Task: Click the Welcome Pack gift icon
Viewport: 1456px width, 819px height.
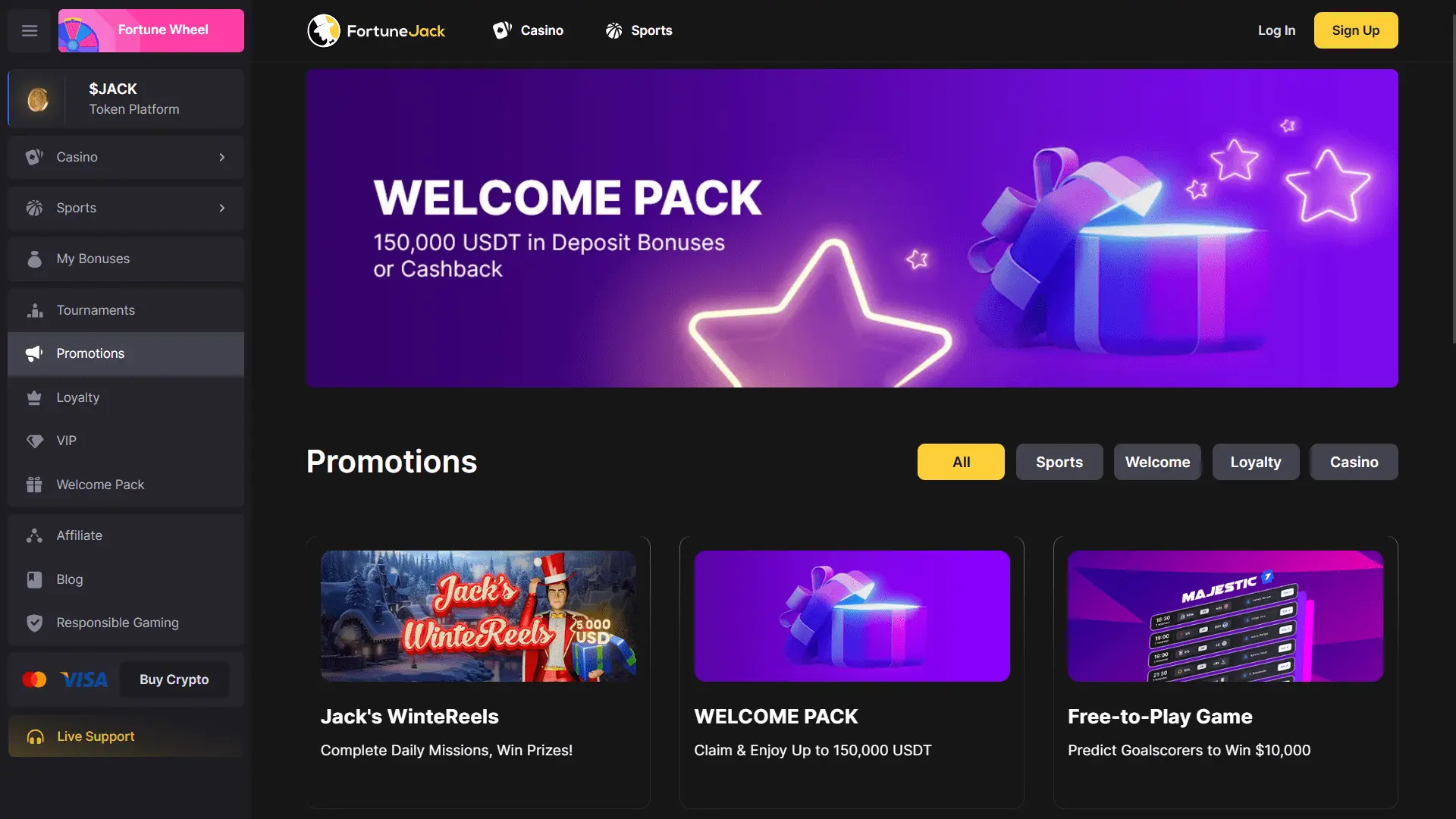Action: 34,485
